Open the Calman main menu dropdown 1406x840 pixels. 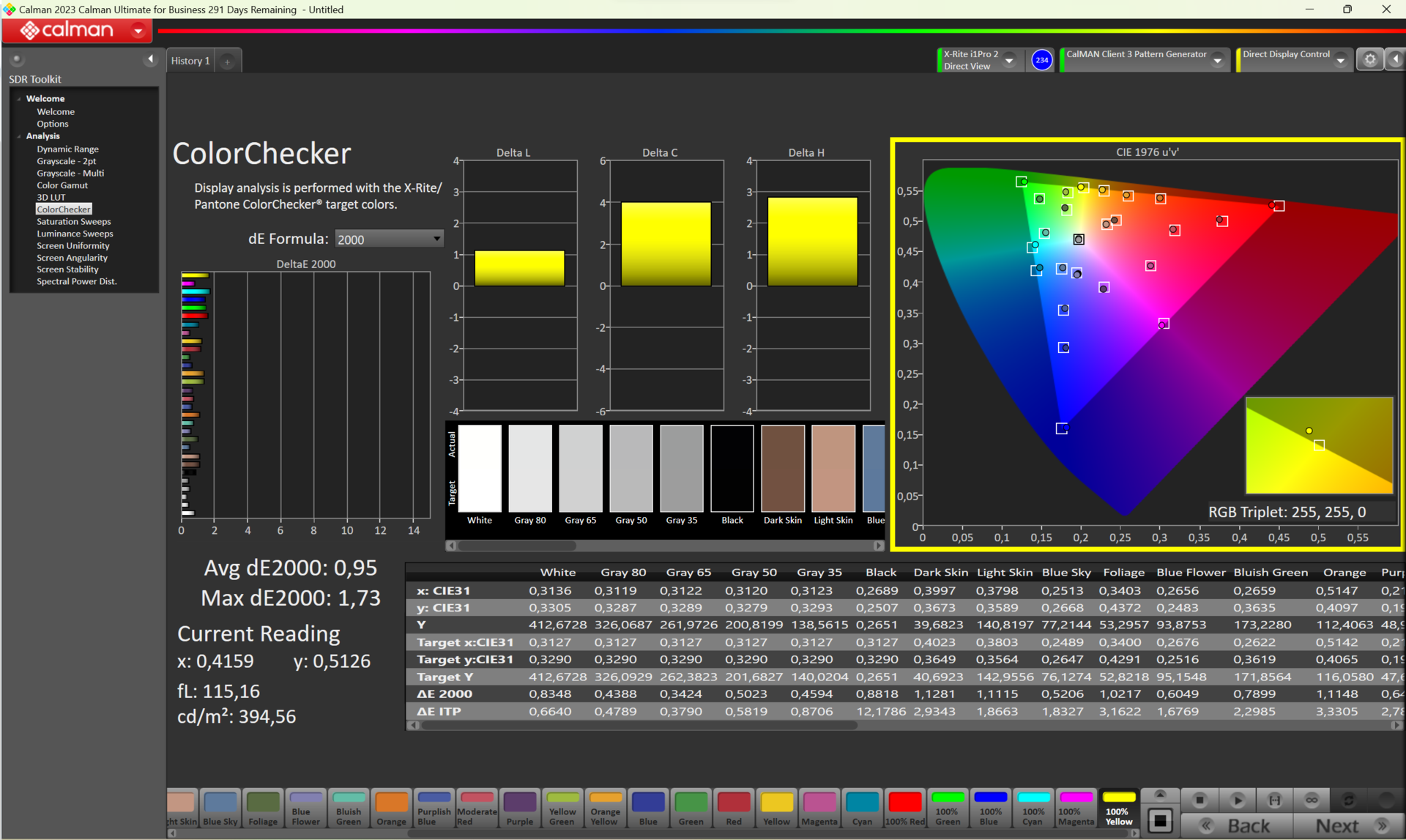[x=138, y=31]
